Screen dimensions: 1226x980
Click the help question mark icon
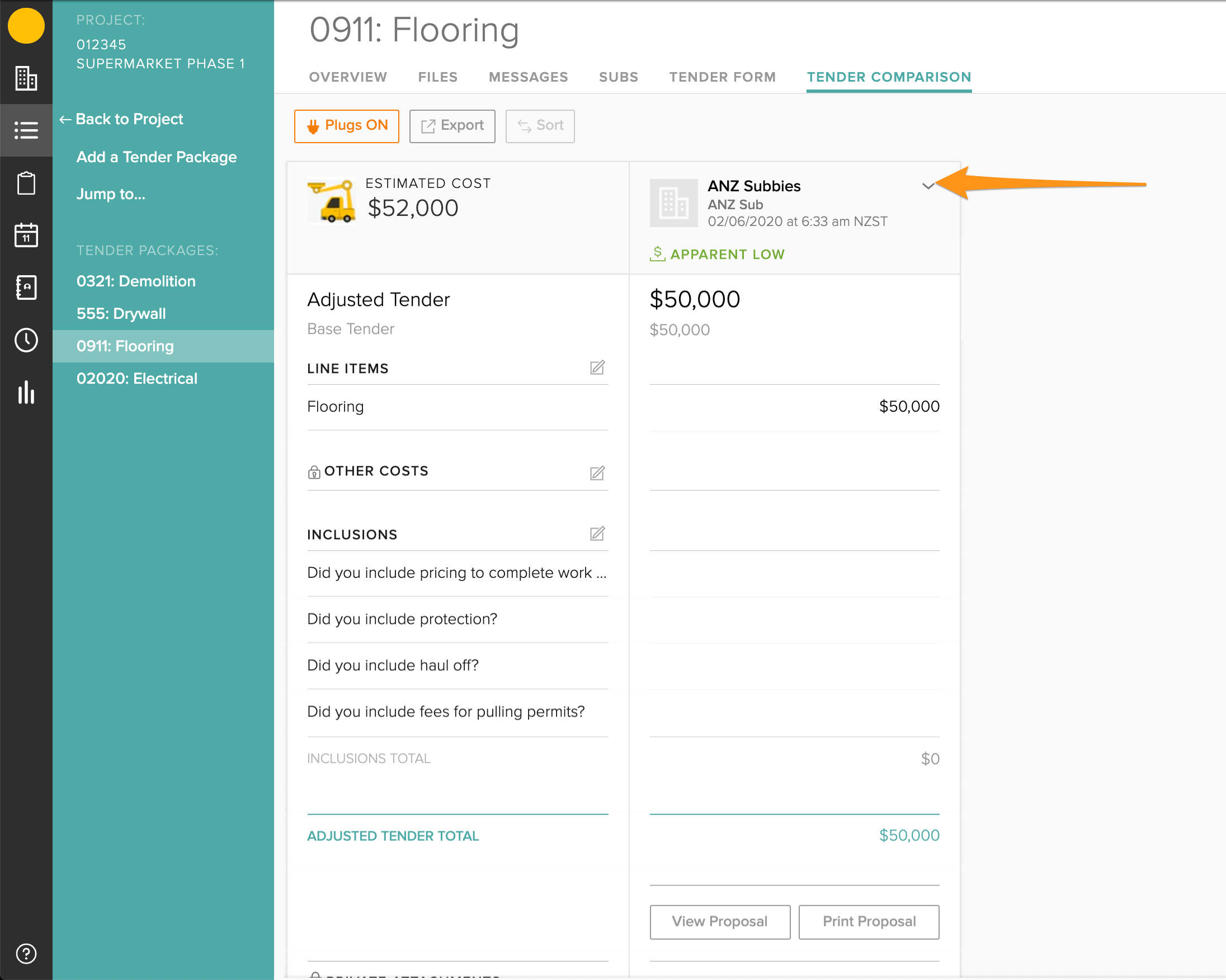pos(26,954)
